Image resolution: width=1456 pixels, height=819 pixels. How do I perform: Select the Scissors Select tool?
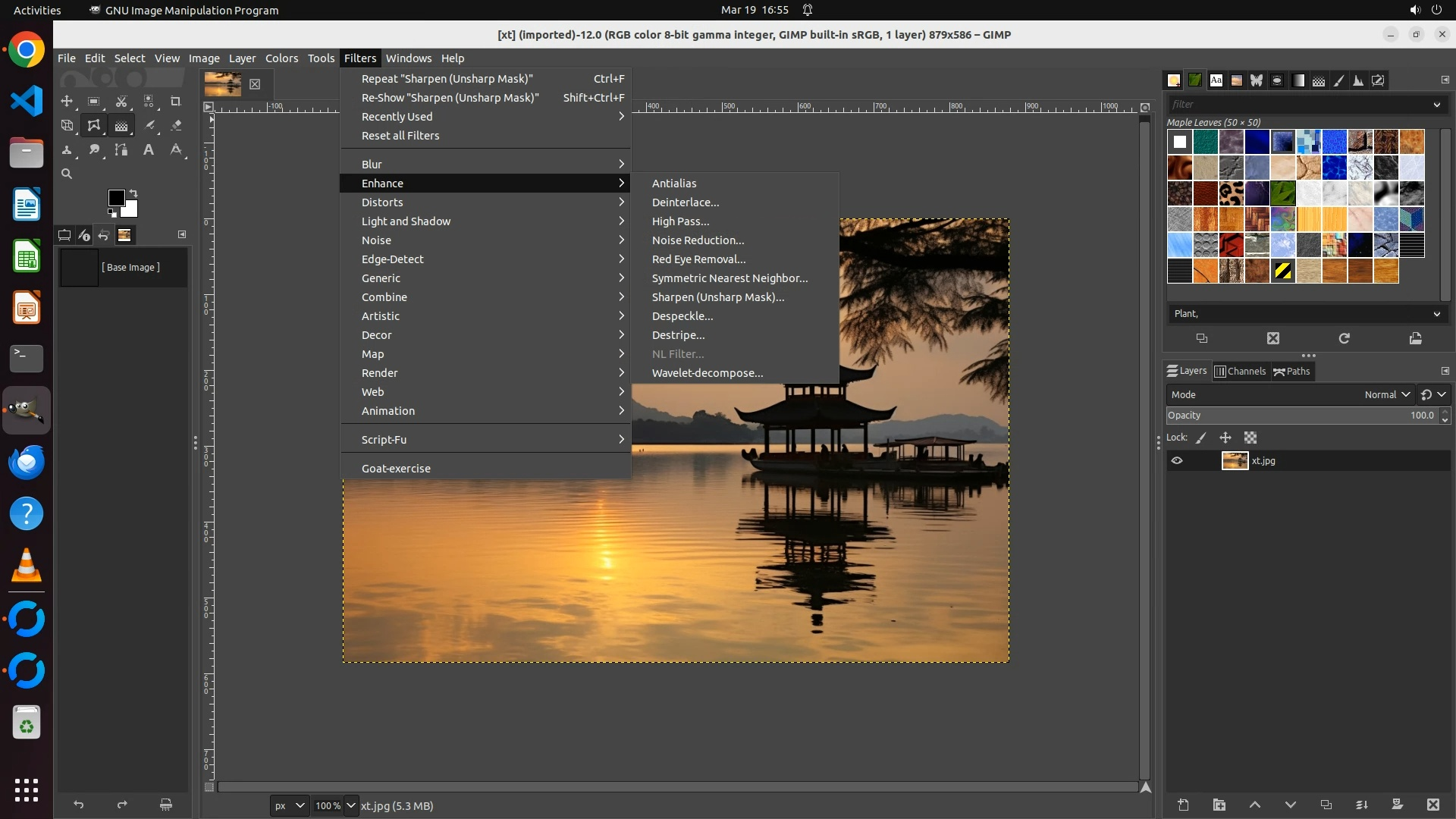tap(121, 102)
